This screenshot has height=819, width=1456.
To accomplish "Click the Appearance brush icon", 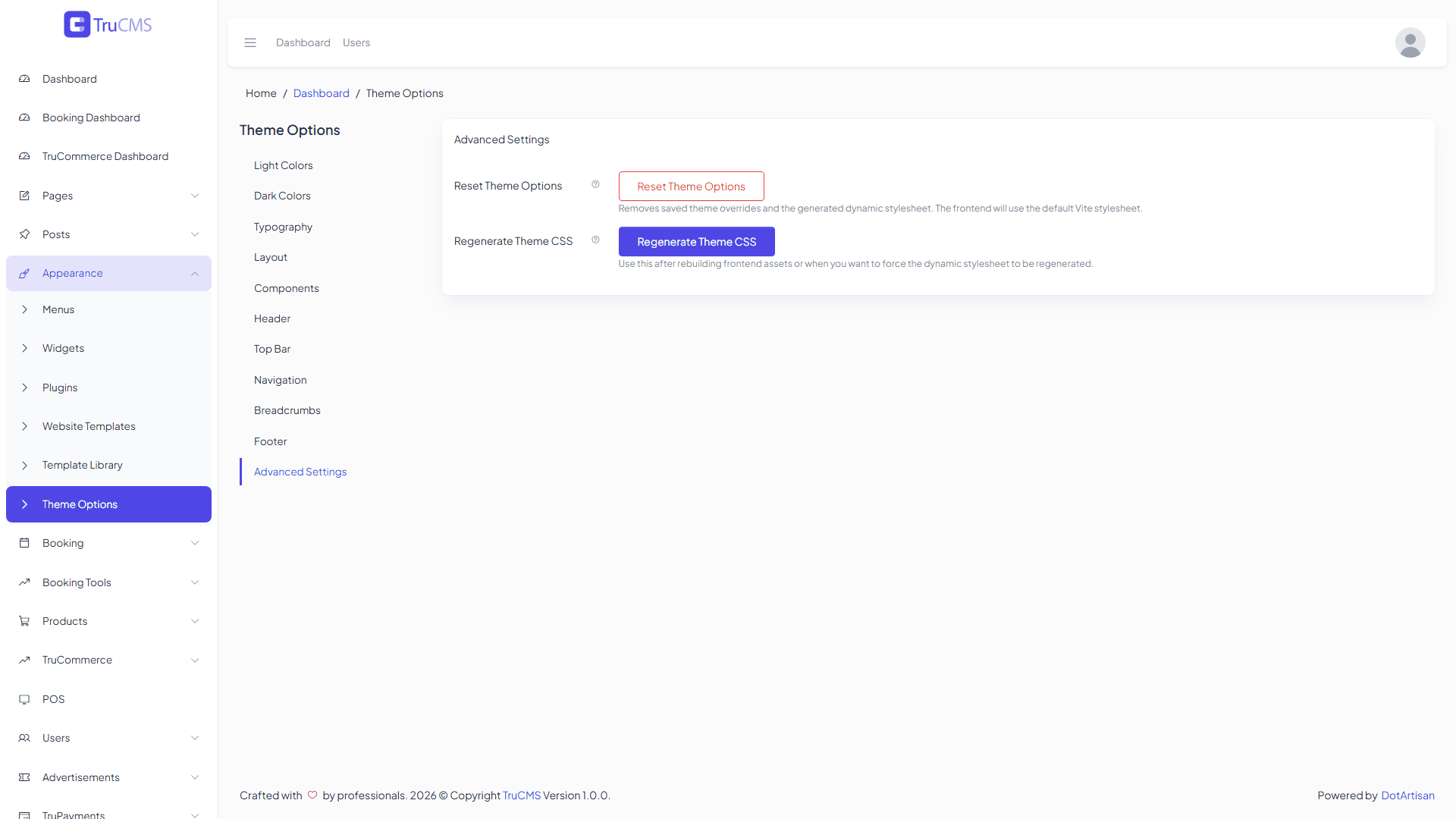I will tap(24, 273).
